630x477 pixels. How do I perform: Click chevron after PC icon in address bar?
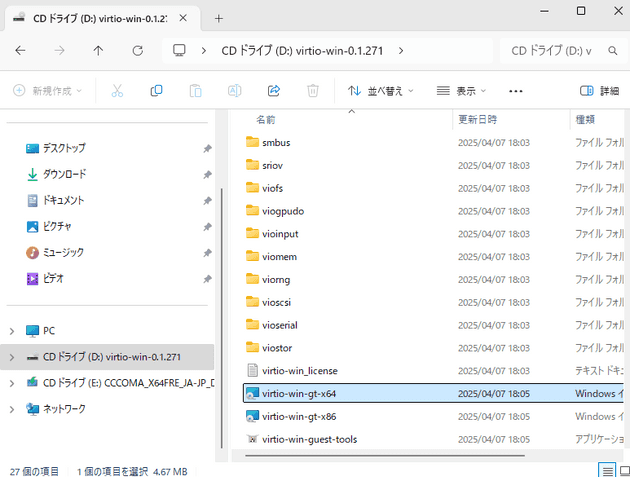[204, 51]
